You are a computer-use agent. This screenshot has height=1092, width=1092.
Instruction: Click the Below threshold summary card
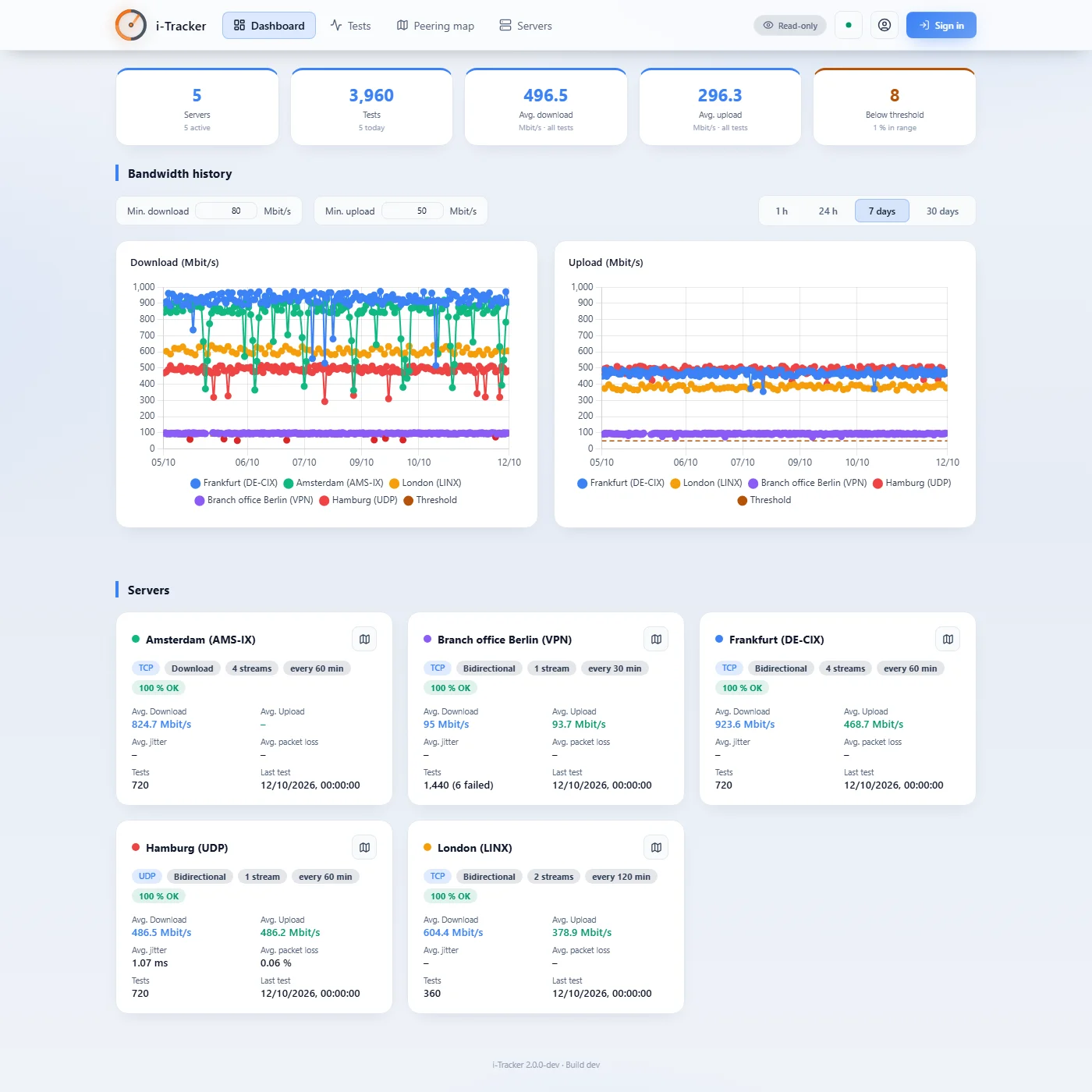tap(895, 107)
